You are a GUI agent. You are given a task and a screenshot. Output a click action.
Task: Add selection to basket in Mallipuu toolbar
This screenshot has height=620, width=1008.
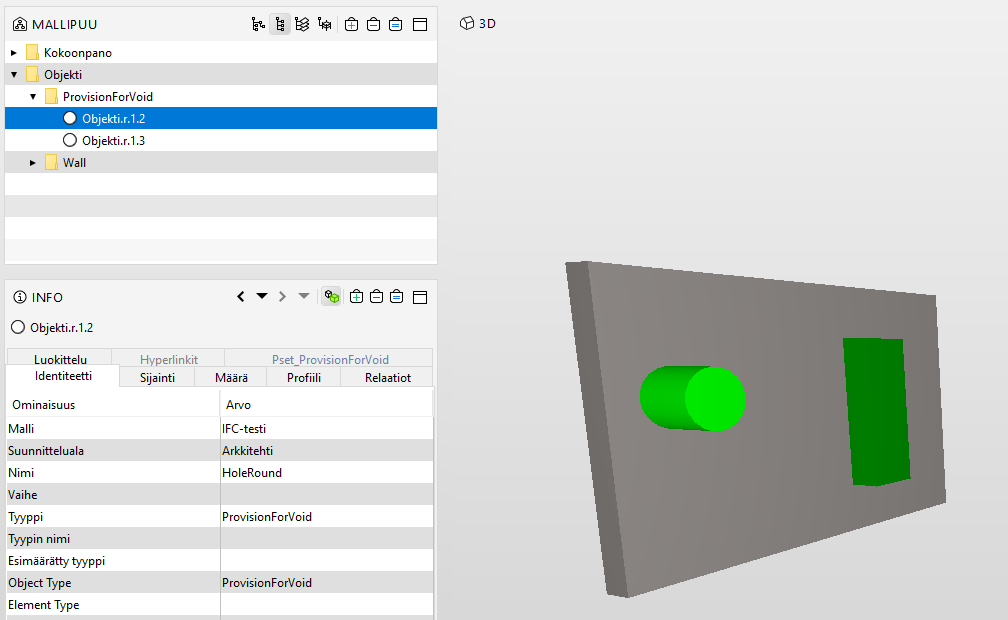click(x=352, y=24)
